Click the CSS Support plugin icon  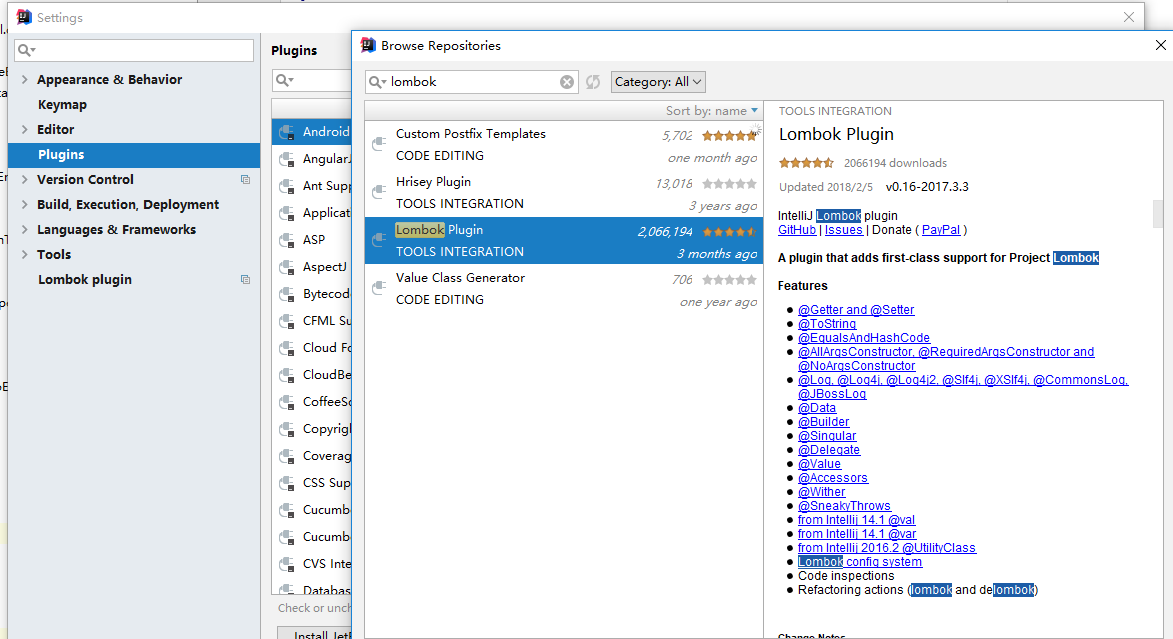coord(287,483)
